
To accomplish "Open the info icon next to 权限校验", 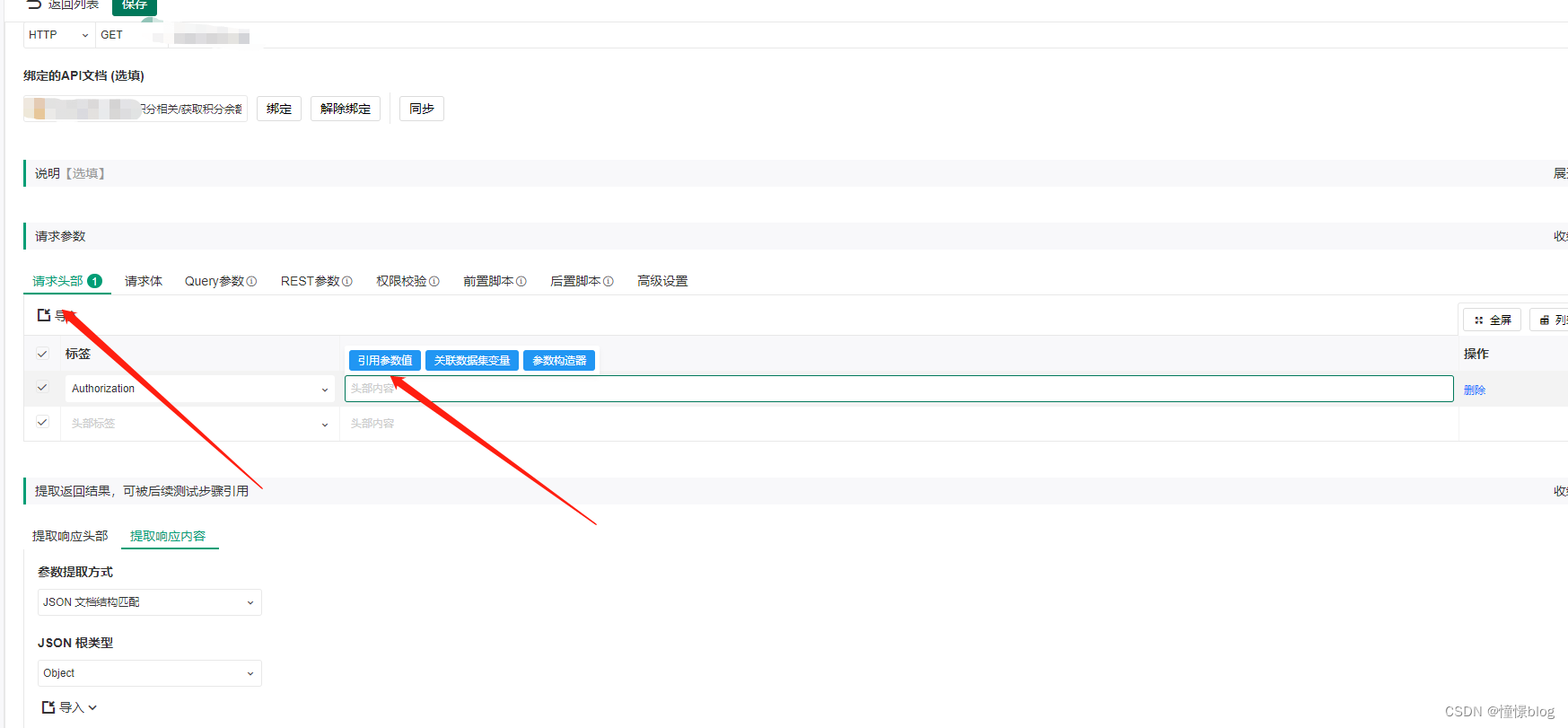I will click(434, 281).
